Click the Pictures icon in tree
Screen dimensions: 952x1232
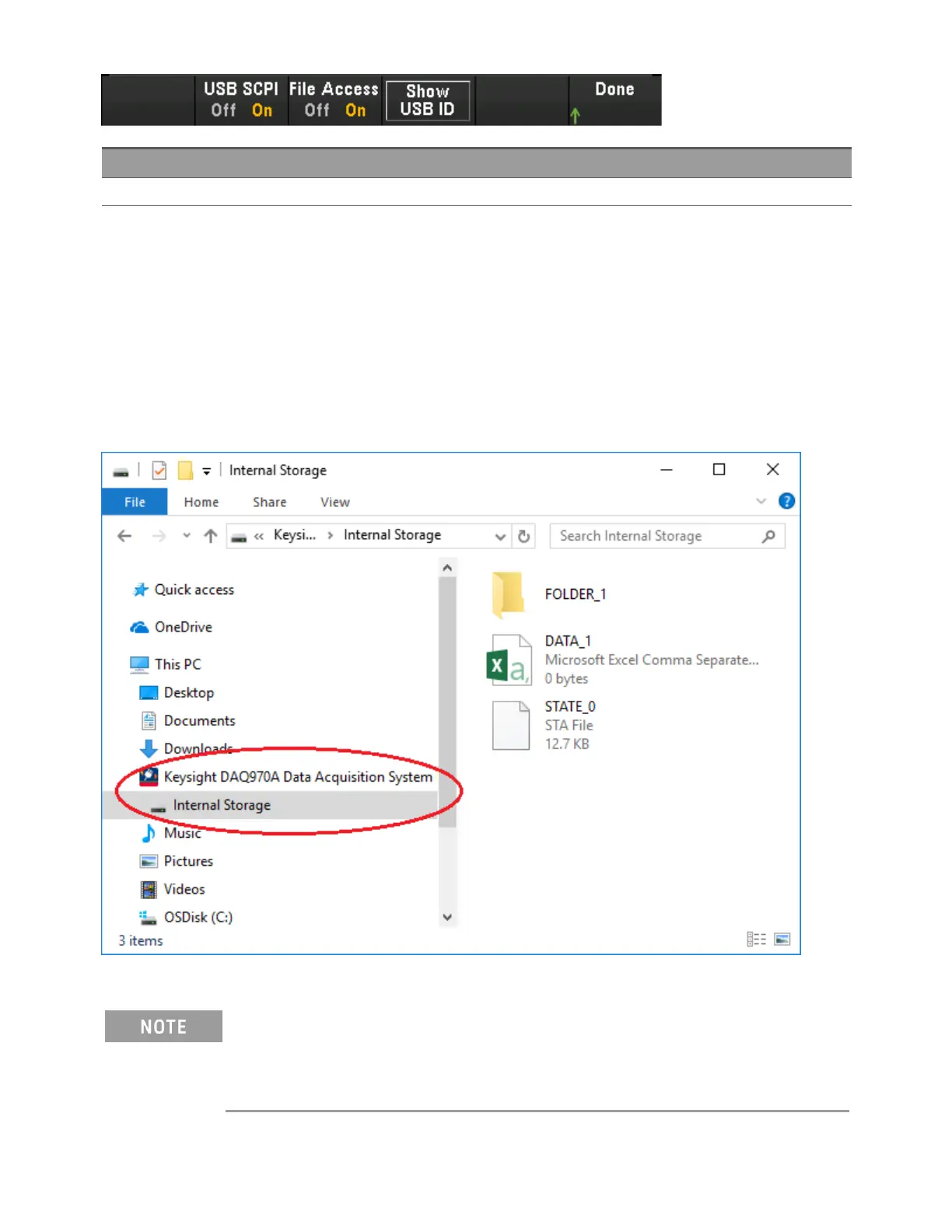click(x=149, y=861)
